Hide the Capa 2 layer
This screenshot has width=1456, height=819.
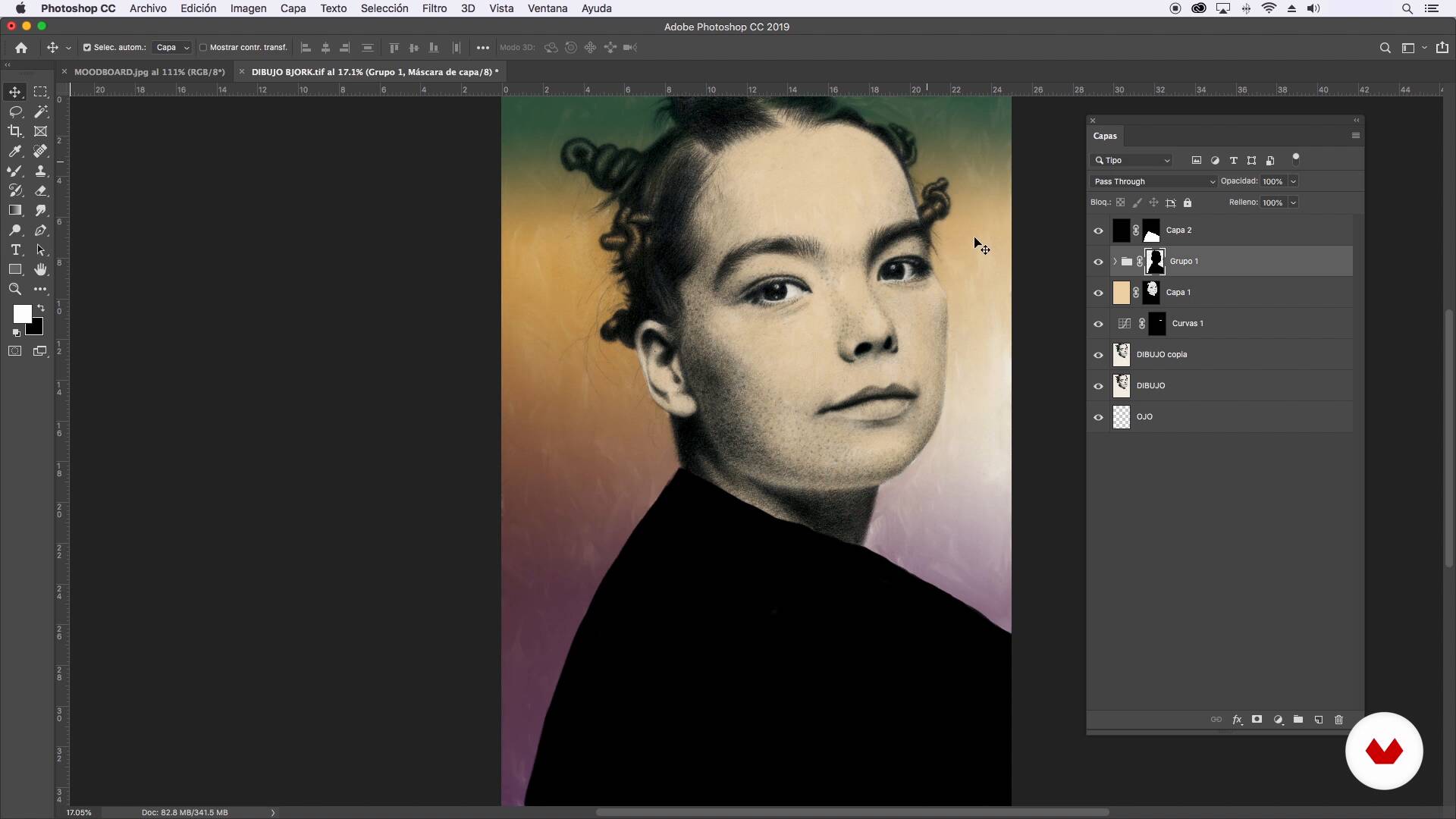[x=1098, y=231]
